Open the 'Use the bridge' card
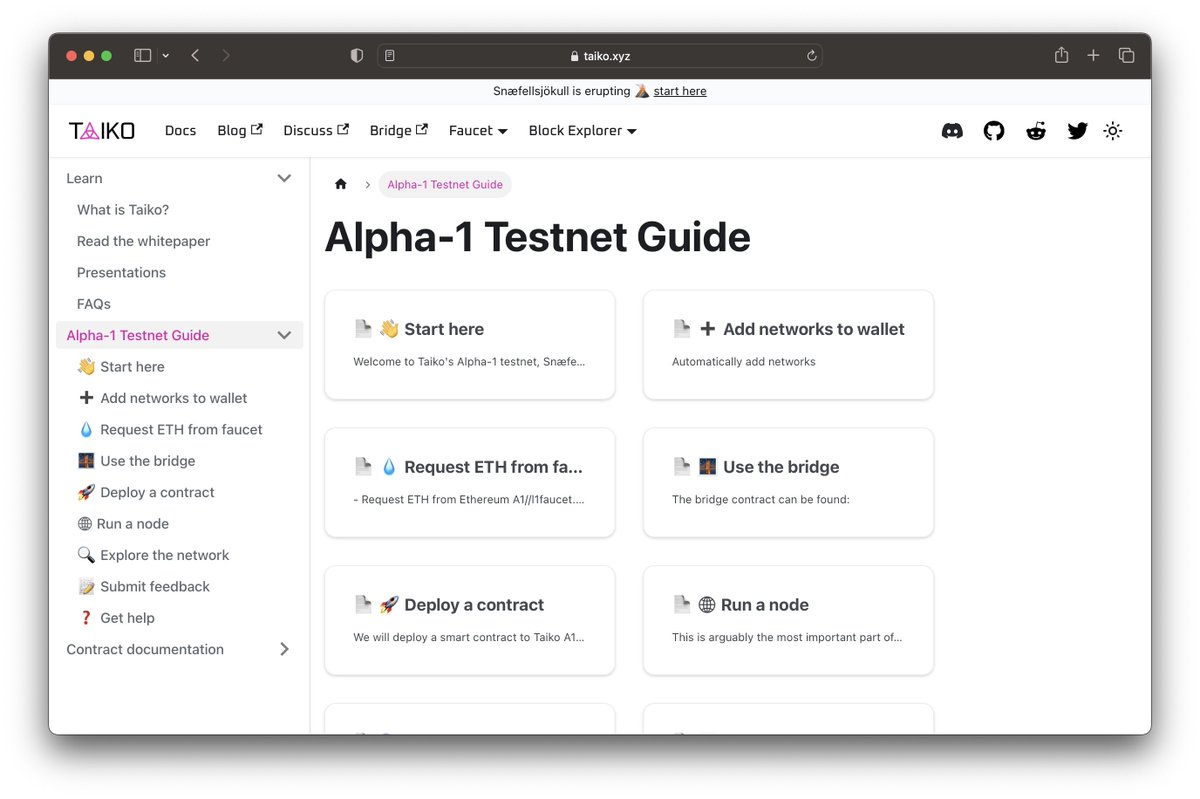This screenshot has height=799, width=1200. [x=788, y=483]
